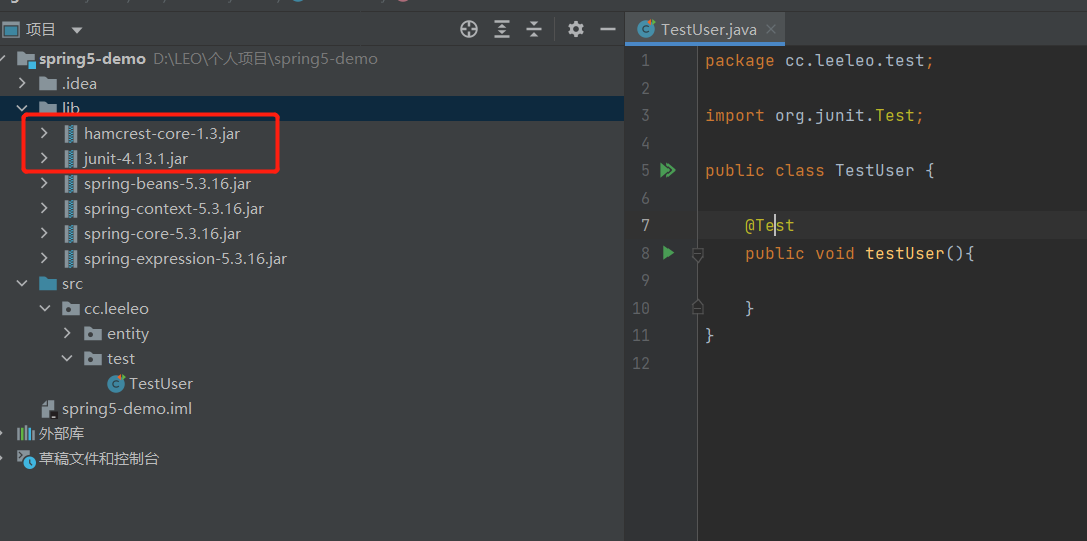This screenshot has height=541, width=1087.
Task: Expand the entity package
Action: [67, 334]
